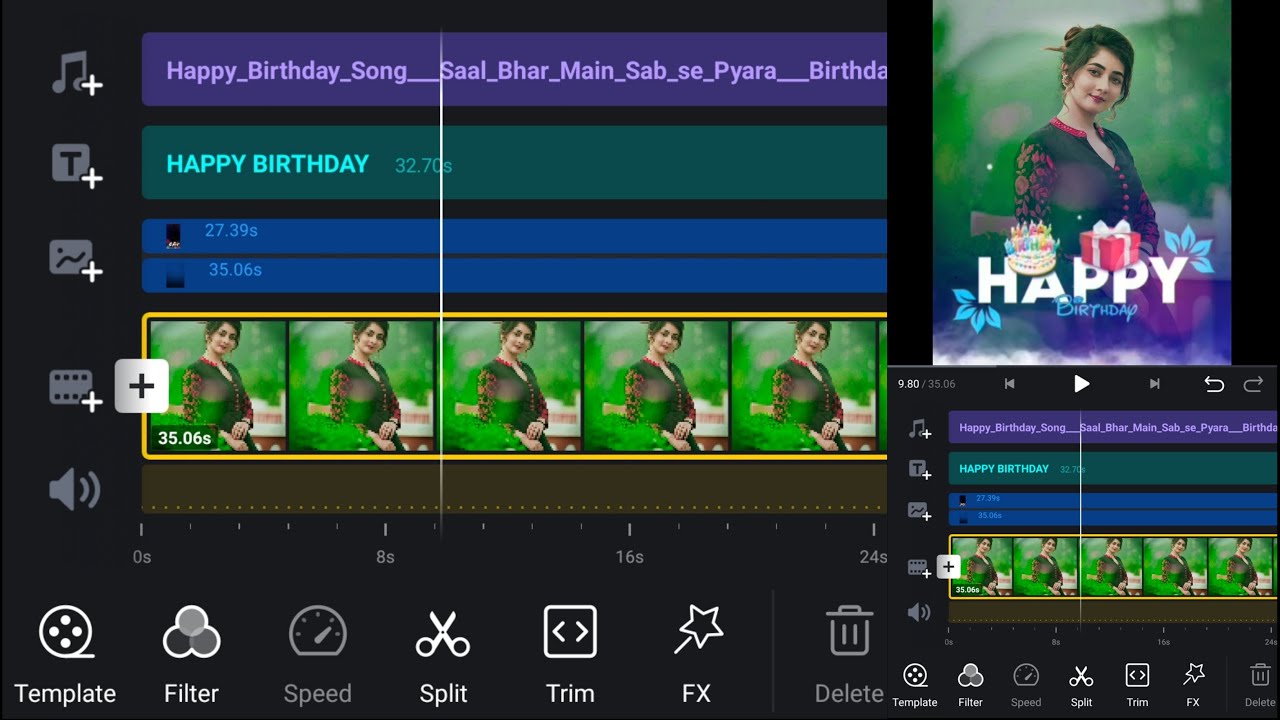Select Split in the small toolbar

coord(1081,686)
